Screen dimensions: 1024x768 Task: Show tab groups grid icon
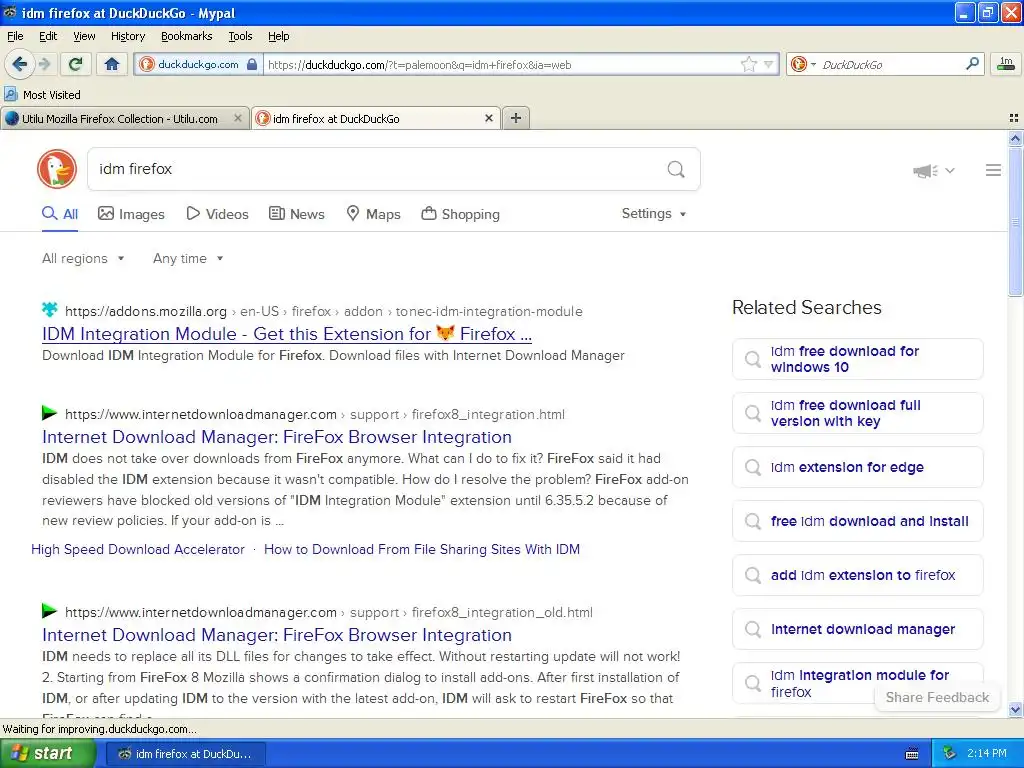1014,118
